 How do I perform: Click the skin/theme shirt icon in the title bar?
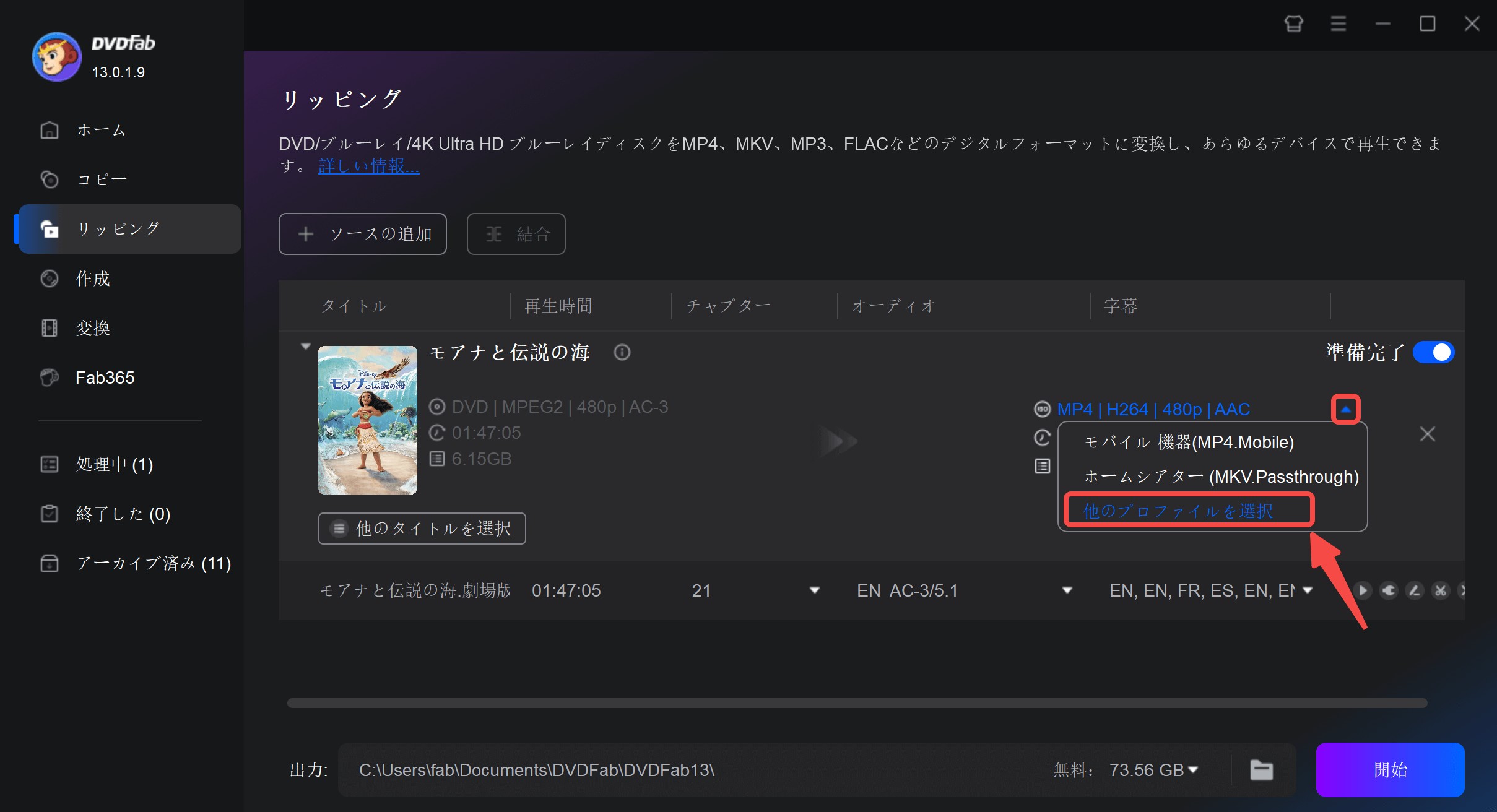1293,24
